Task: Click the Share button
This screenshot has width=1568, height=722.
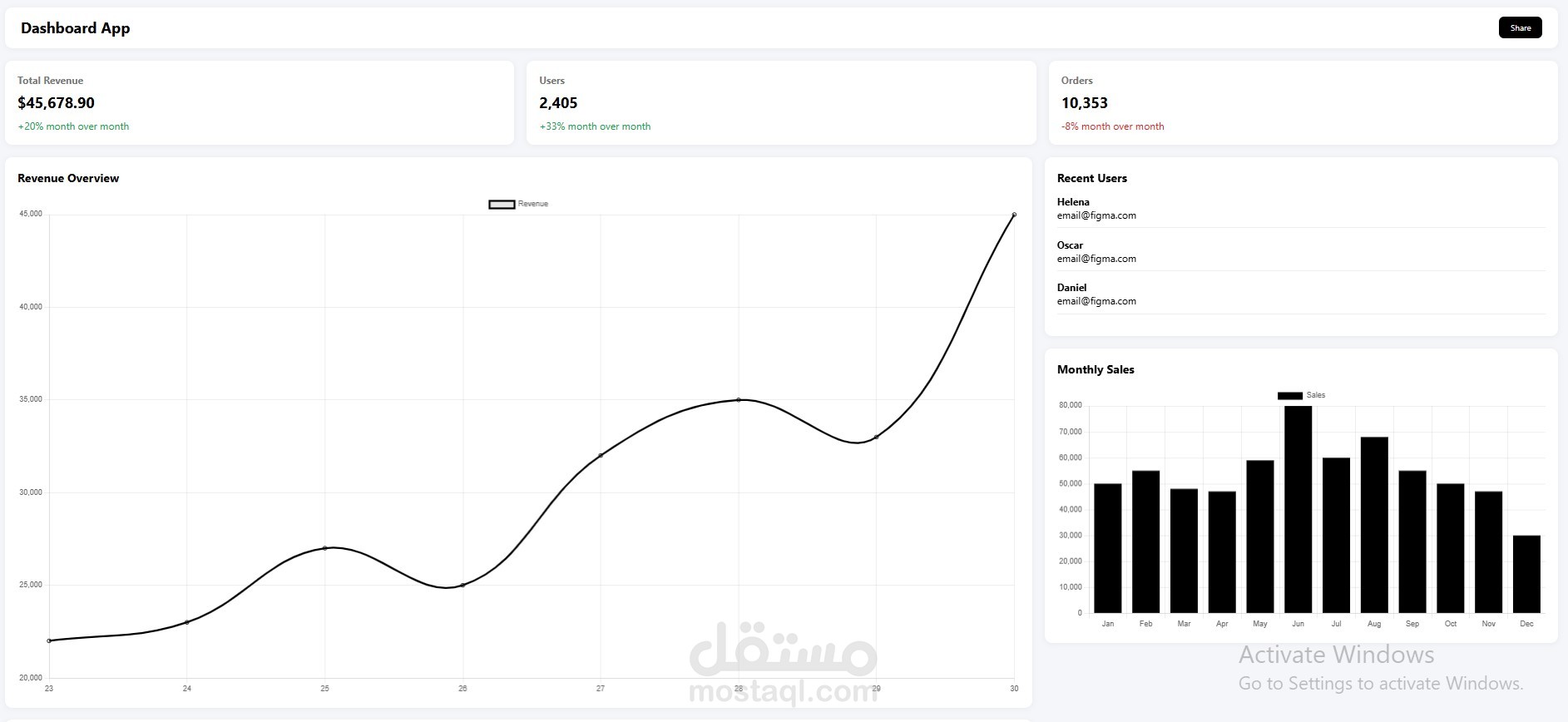Action: coord(1520,27)
